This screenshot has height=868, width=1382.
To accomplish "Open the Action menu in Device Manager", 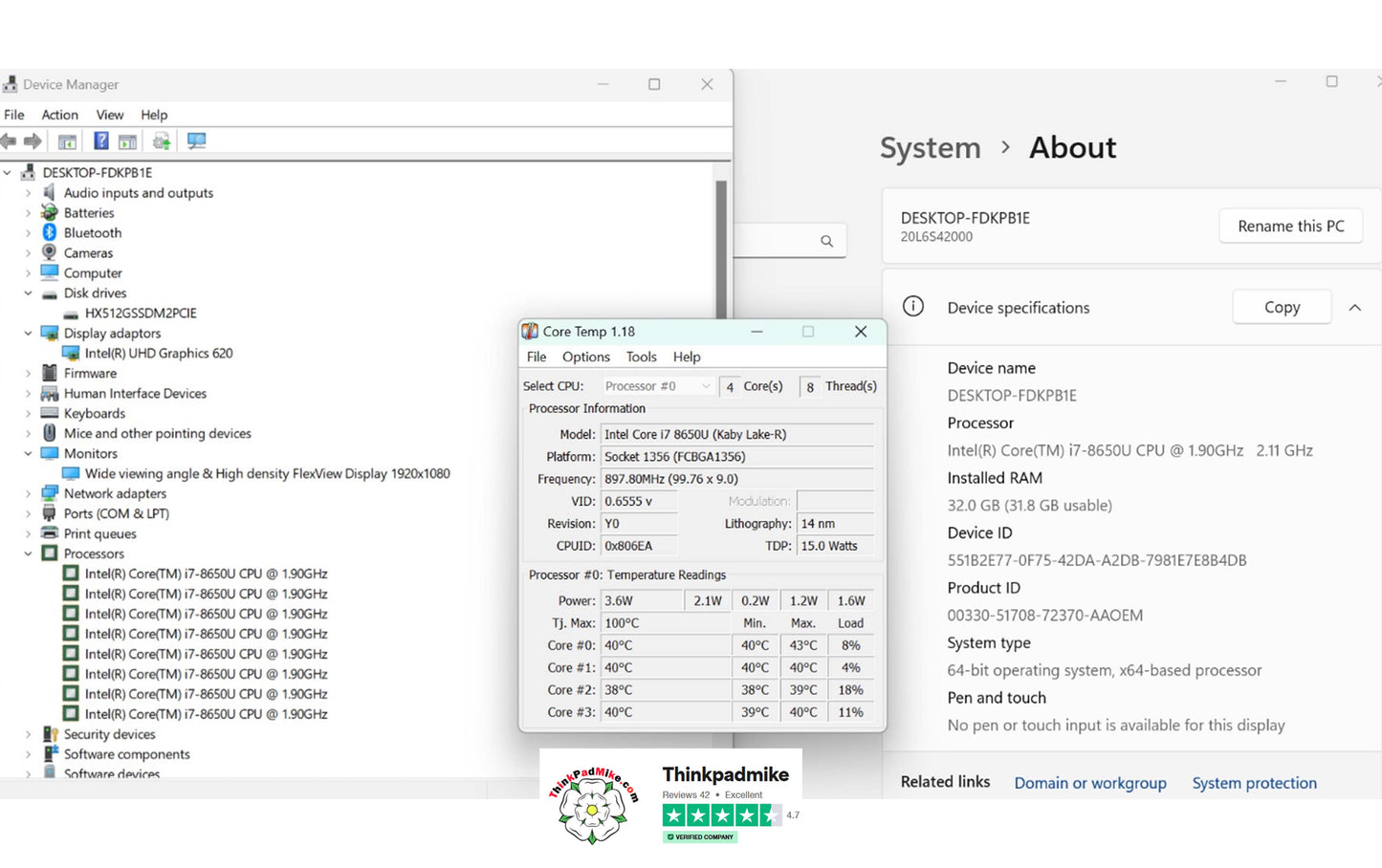I will point(59,115).
